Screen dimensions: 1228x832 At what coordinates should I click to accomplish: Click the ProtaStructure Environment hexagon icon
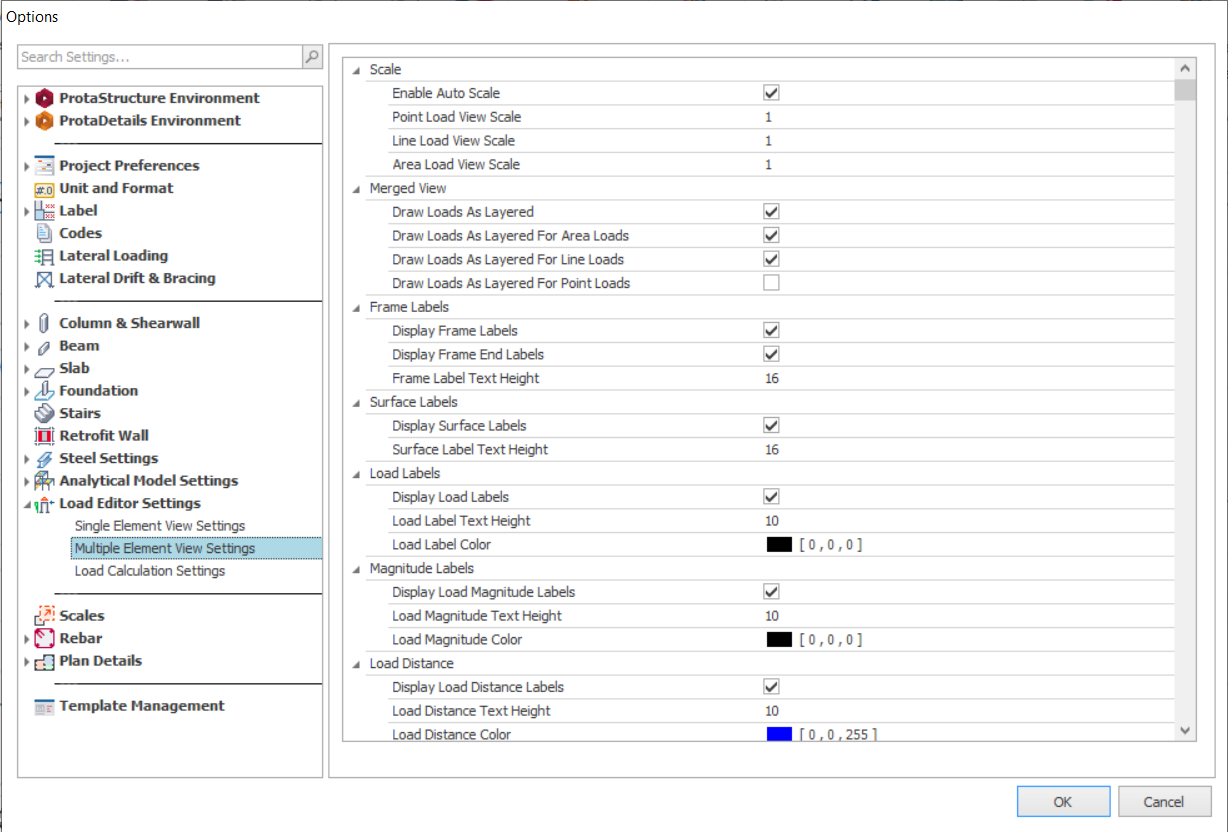(44, 98)
